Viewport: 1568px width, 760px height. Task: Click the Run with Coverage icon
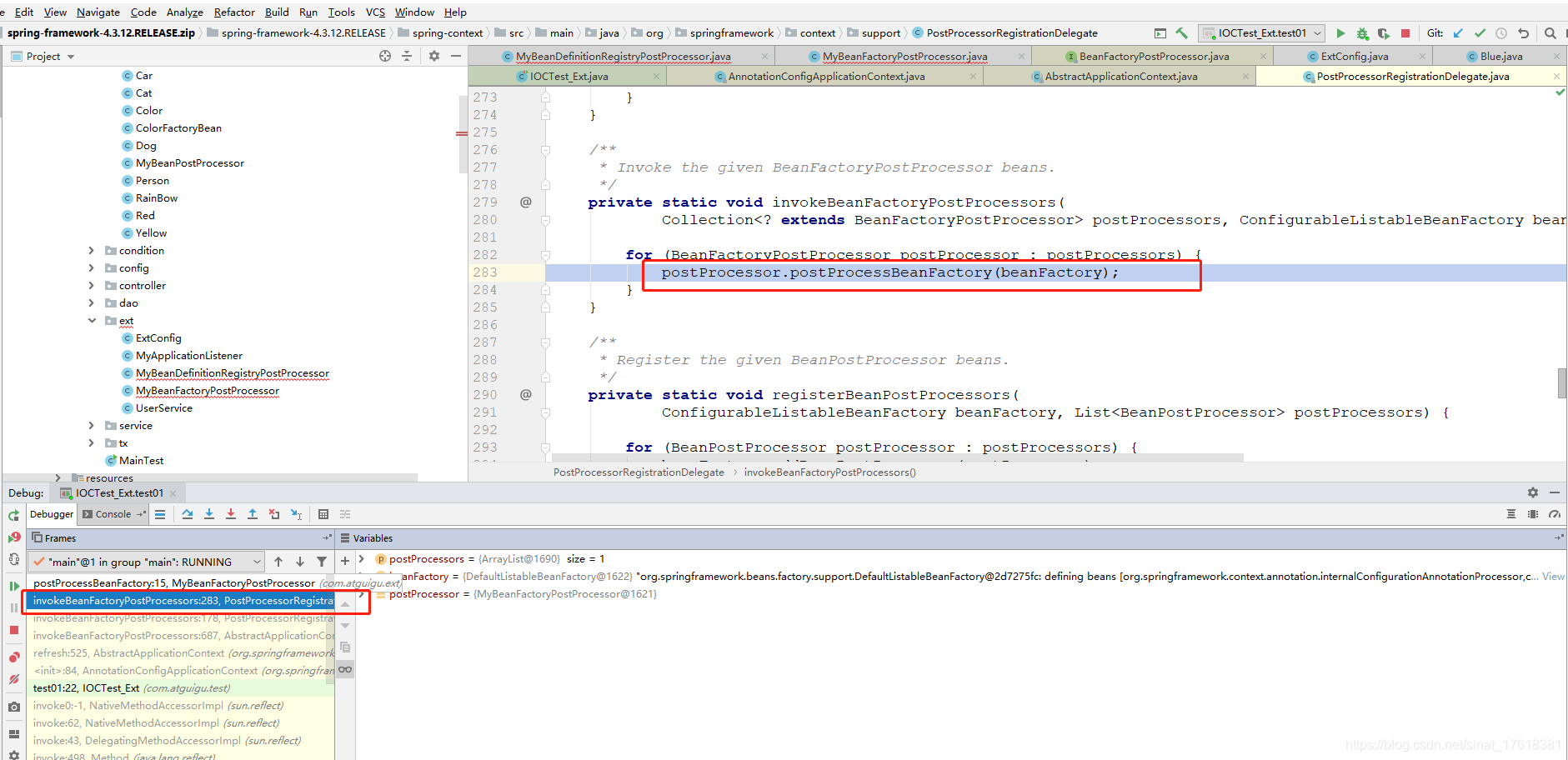(1384, 33)
